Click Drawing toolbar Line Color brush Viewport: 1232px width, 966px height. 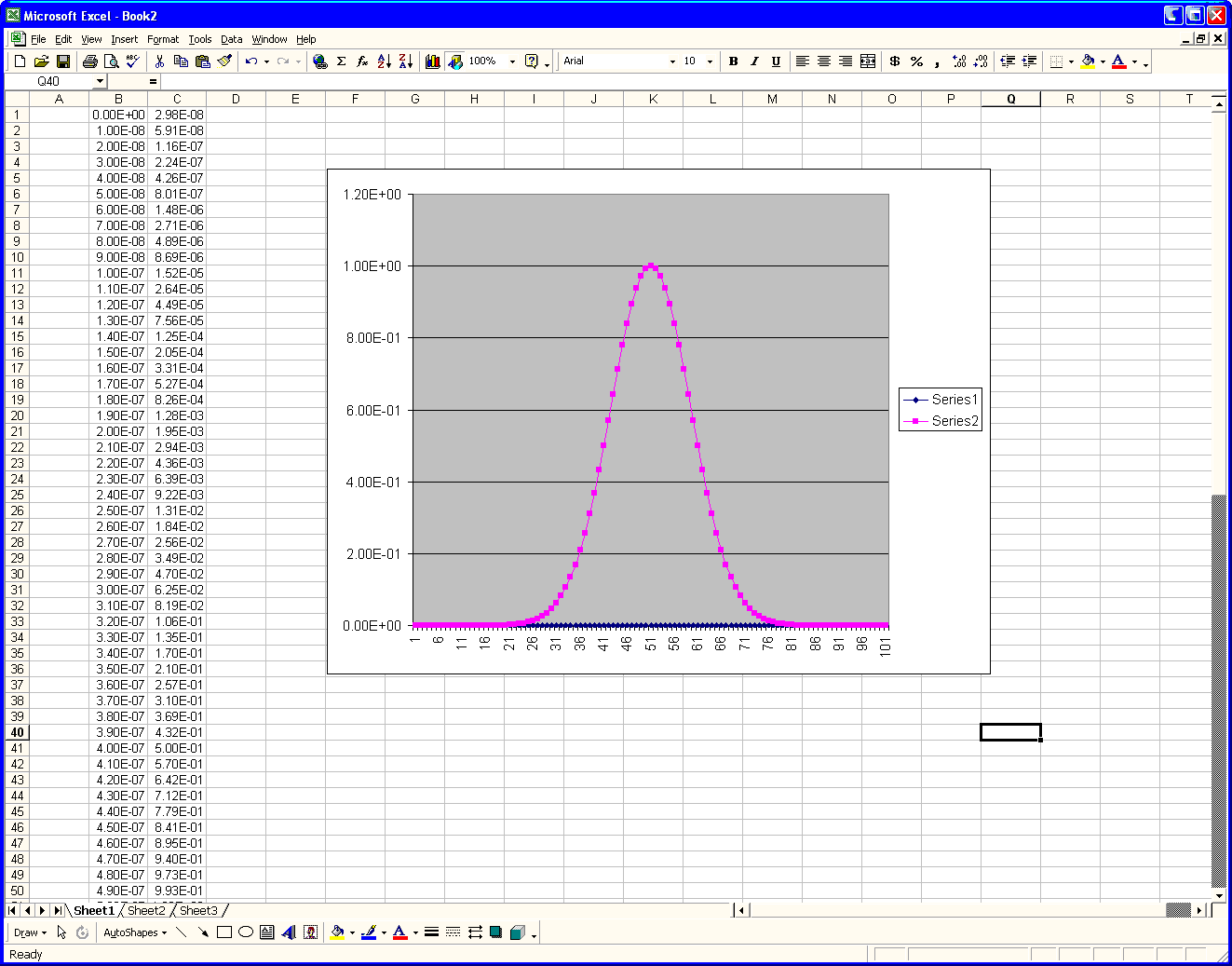pyautogui.click(x=369, y=932)
